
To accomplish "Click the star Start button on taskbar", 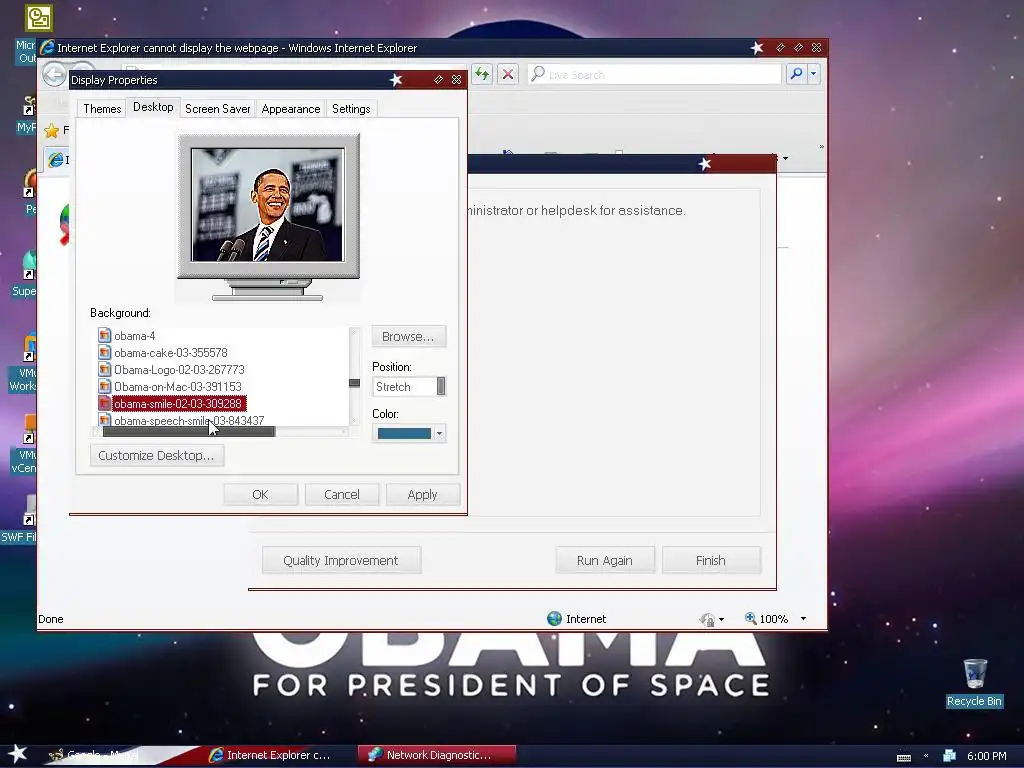I will tap(18, 754).
